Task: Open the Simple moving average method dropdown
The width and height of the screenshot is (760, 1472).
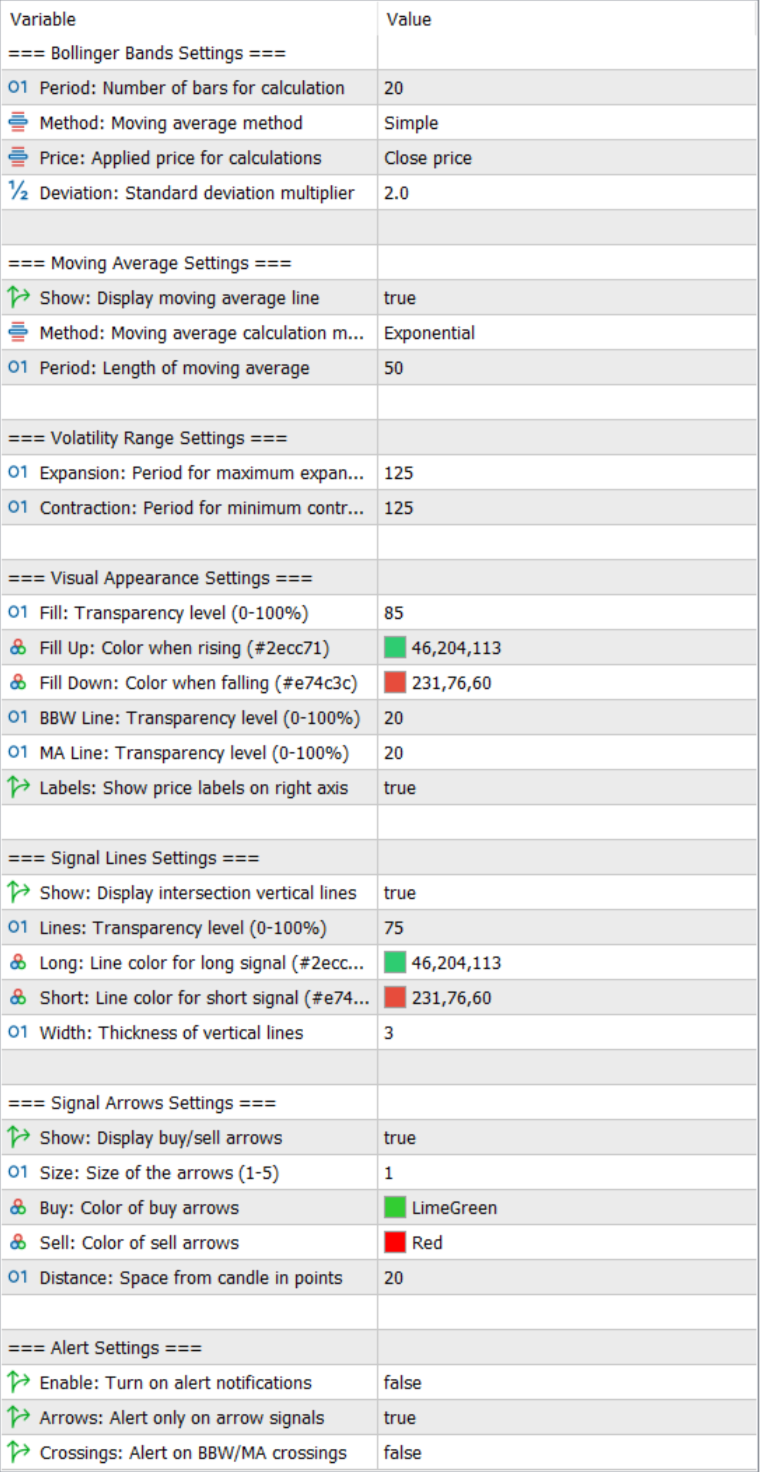Action: pos(567,123)
